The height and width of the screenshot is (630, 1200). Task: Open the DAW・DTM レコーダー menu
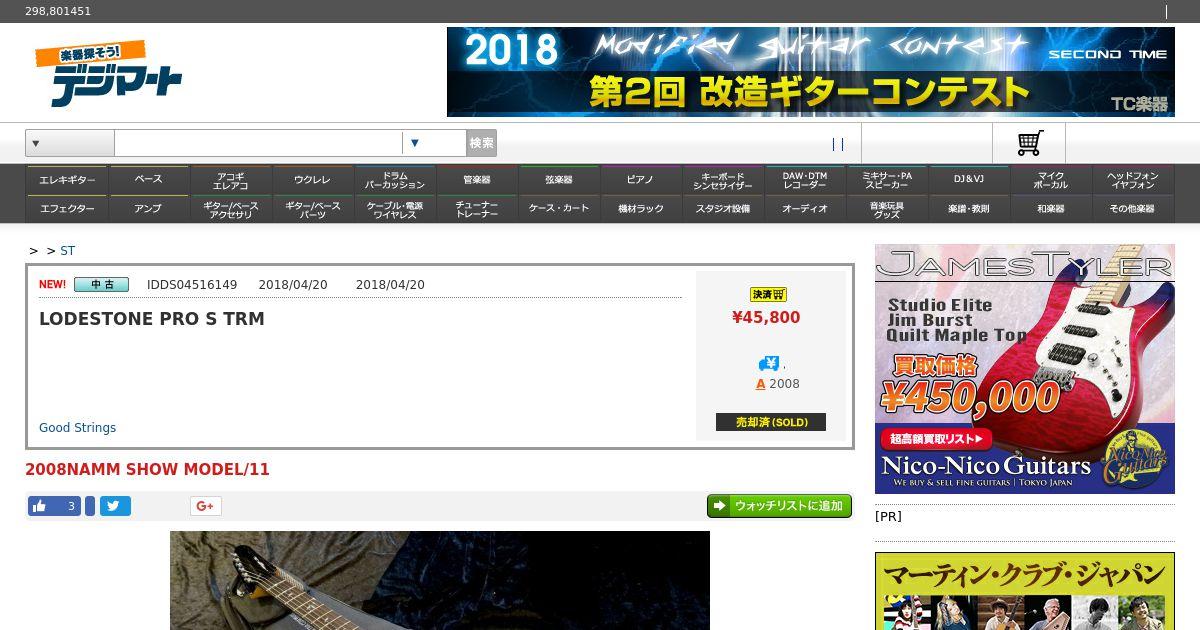click(805, 180)
